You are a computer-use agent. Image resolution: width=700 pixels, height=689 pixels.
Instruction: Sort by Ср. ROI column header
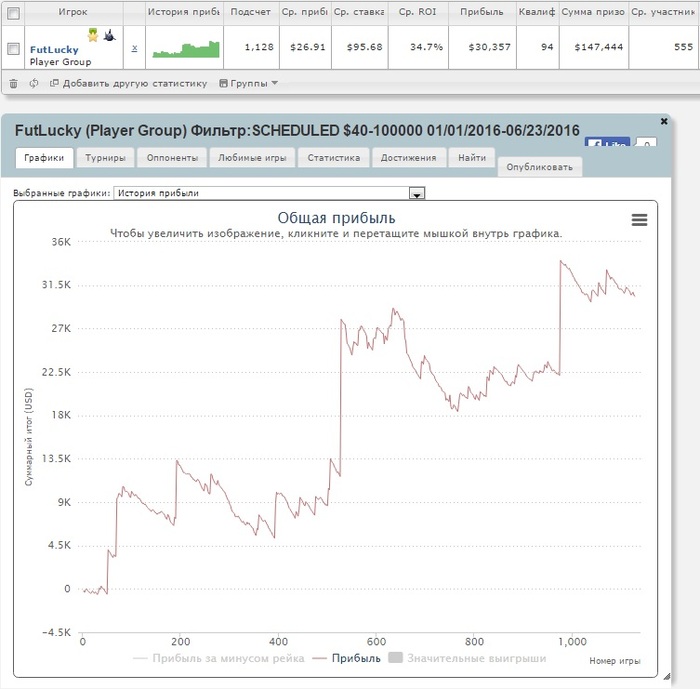[x=418, y=12]
